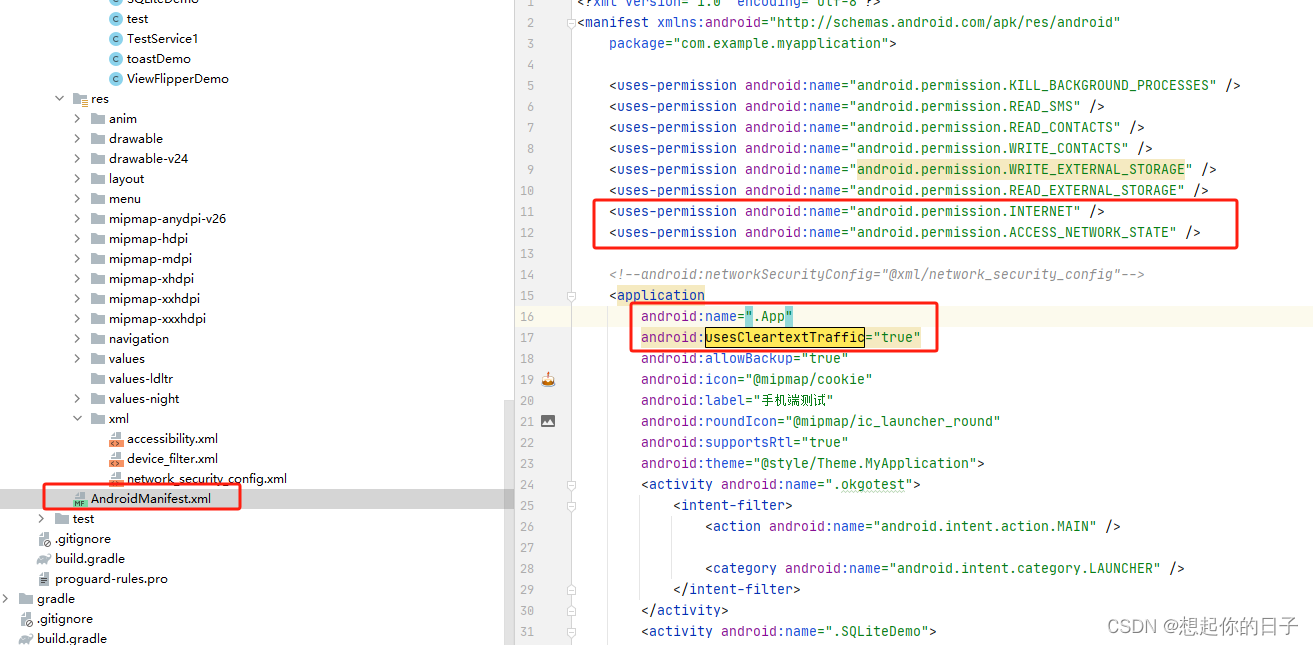Collapse the application element using its fold marker

pyautogui.click(x=571, y=296)
